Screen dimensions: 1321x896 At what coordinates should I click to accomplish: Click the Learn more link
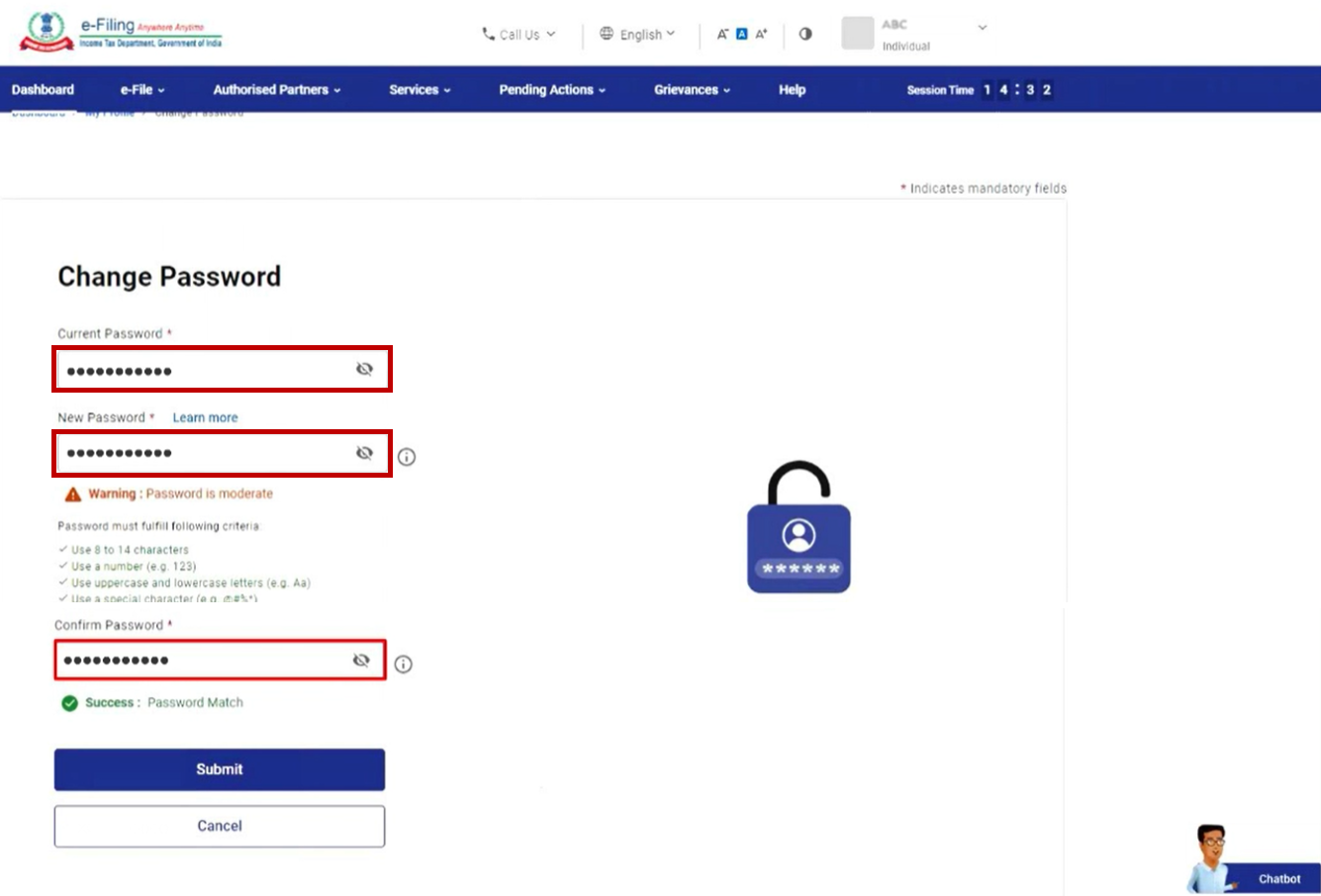point(205,417)
